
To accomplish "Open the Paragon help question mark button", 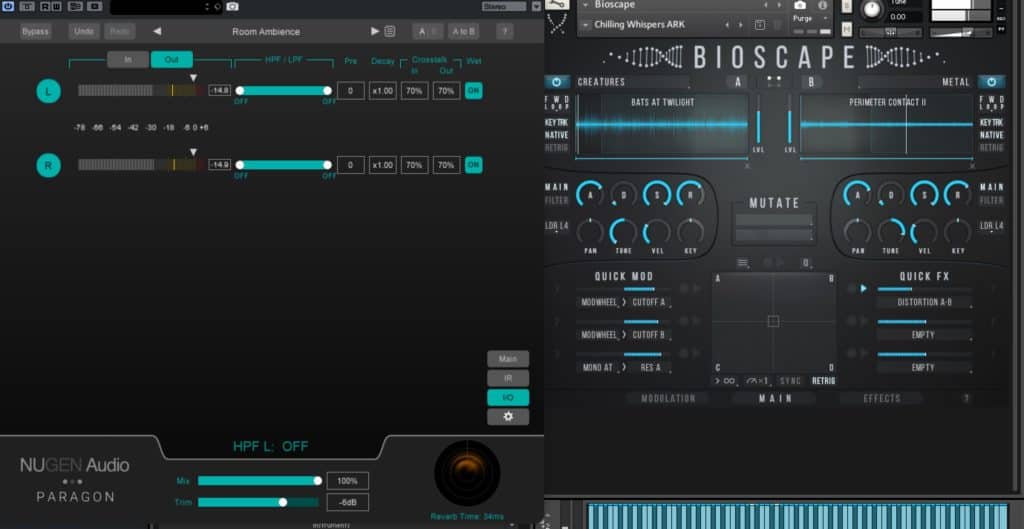I will [x=505, y=31].
